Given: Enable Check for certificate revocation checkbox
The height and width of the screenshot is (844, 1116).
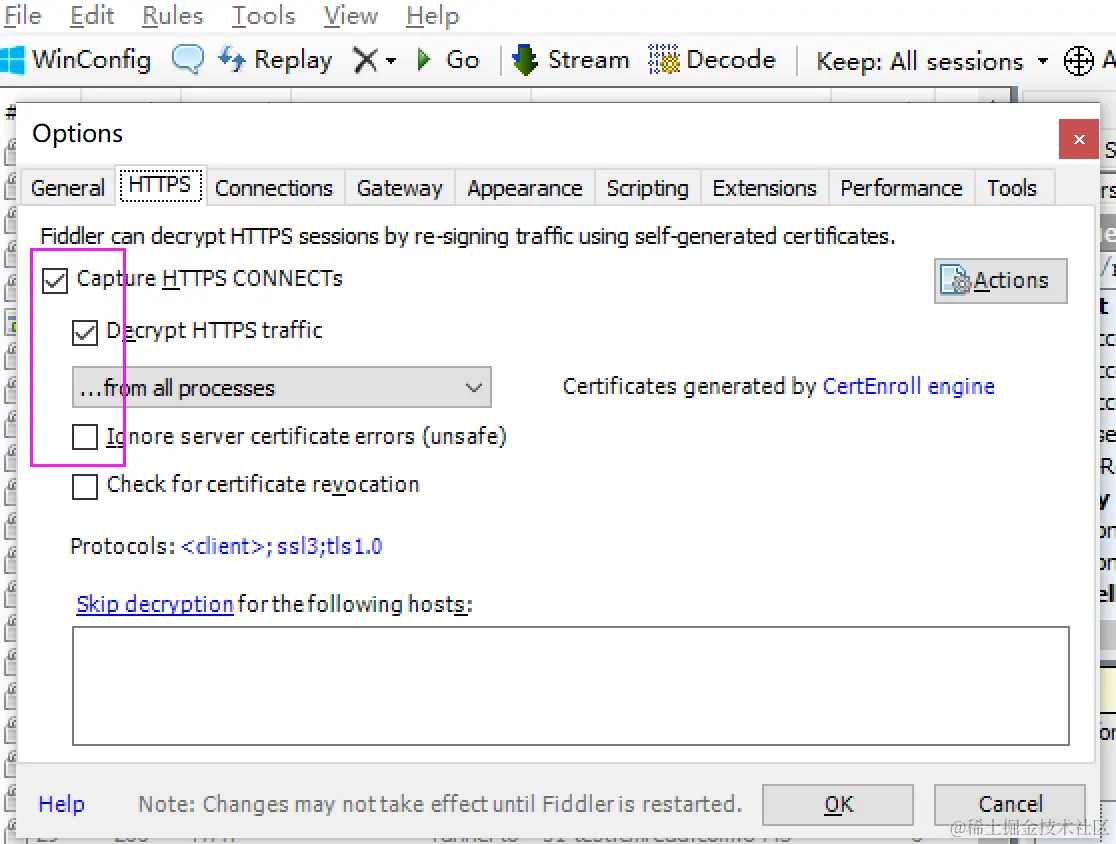Looking at the screenshot, I should (x=85, y=487).
